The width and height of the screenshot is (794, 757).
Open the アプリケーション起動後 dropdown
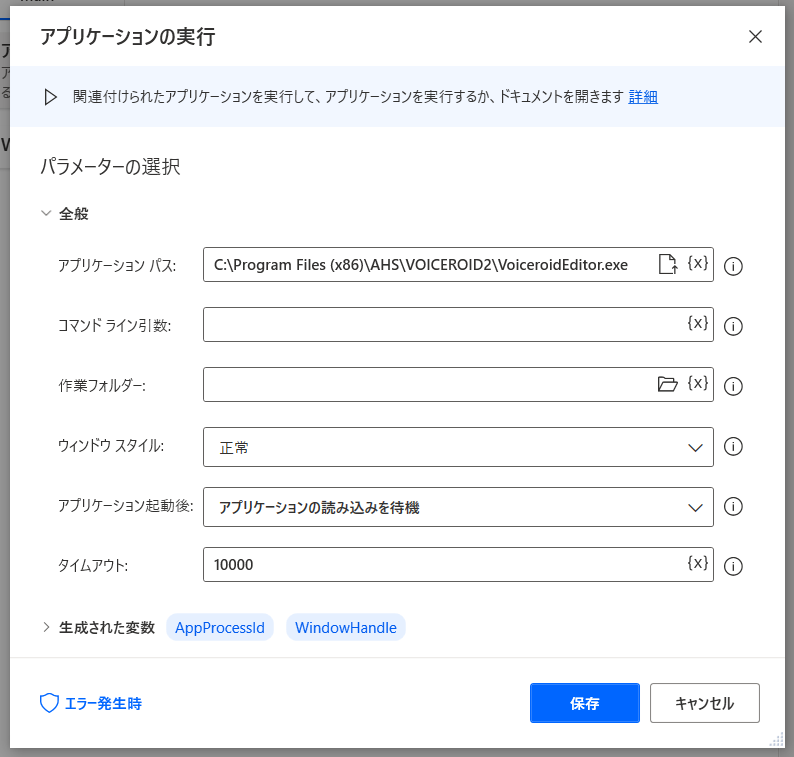458,507
